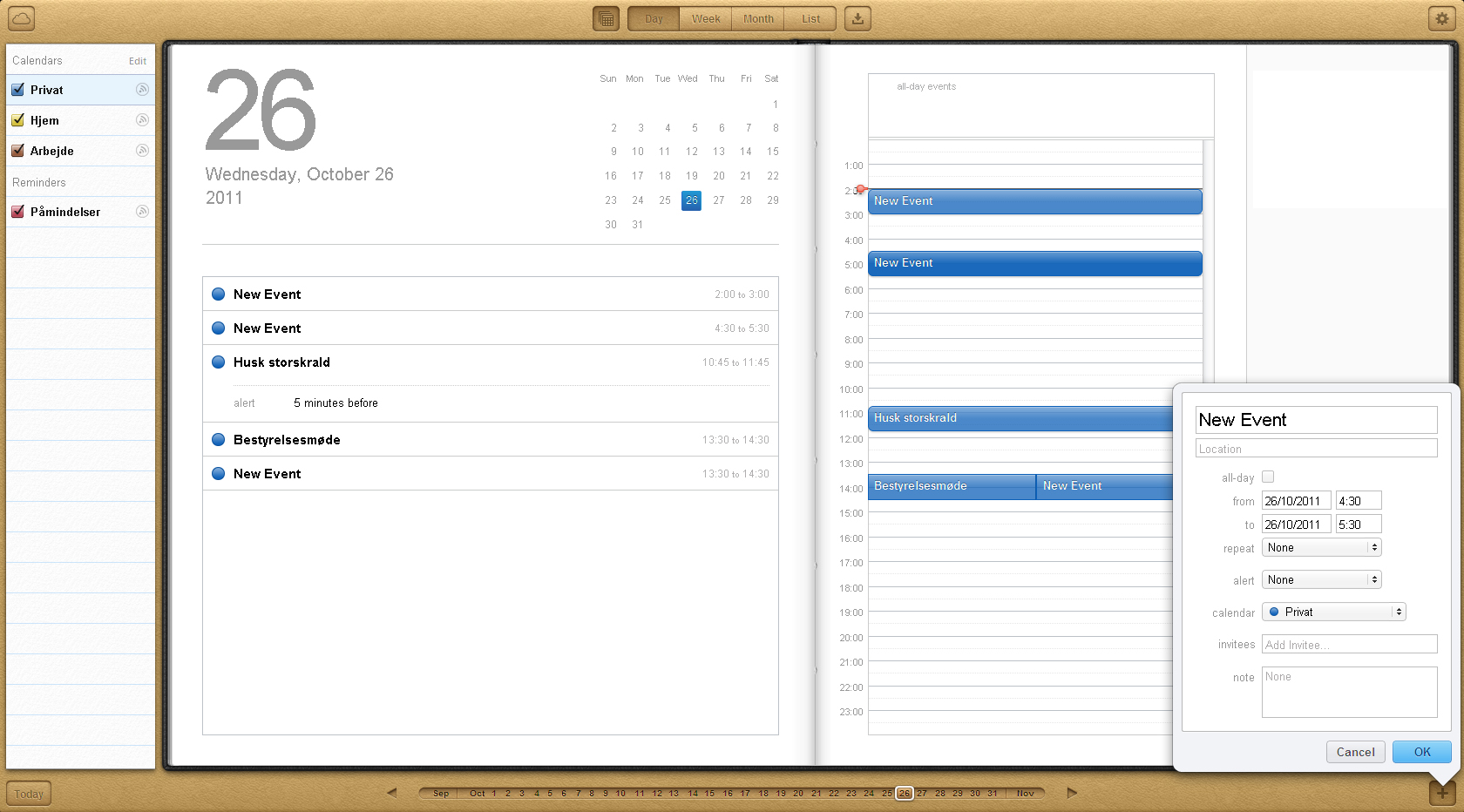This screenshot has width=1464, height=812.
Task: Select New Event block at 4:30 in day grid
Action: point(1035,263)
